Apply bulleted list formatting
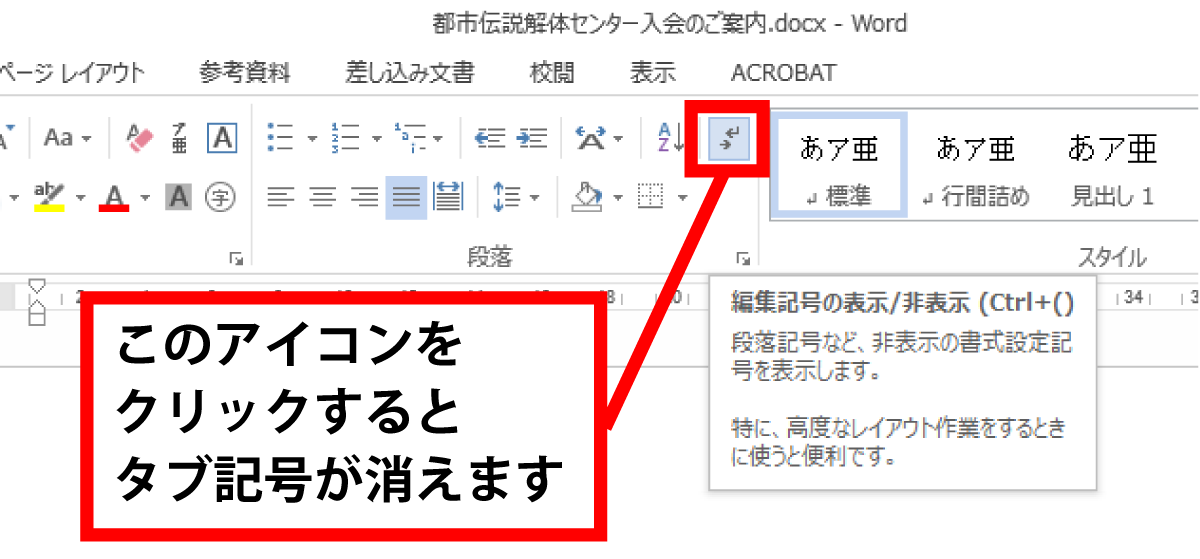The width and height of the screenshot is (1200, 559). (281, 138)
